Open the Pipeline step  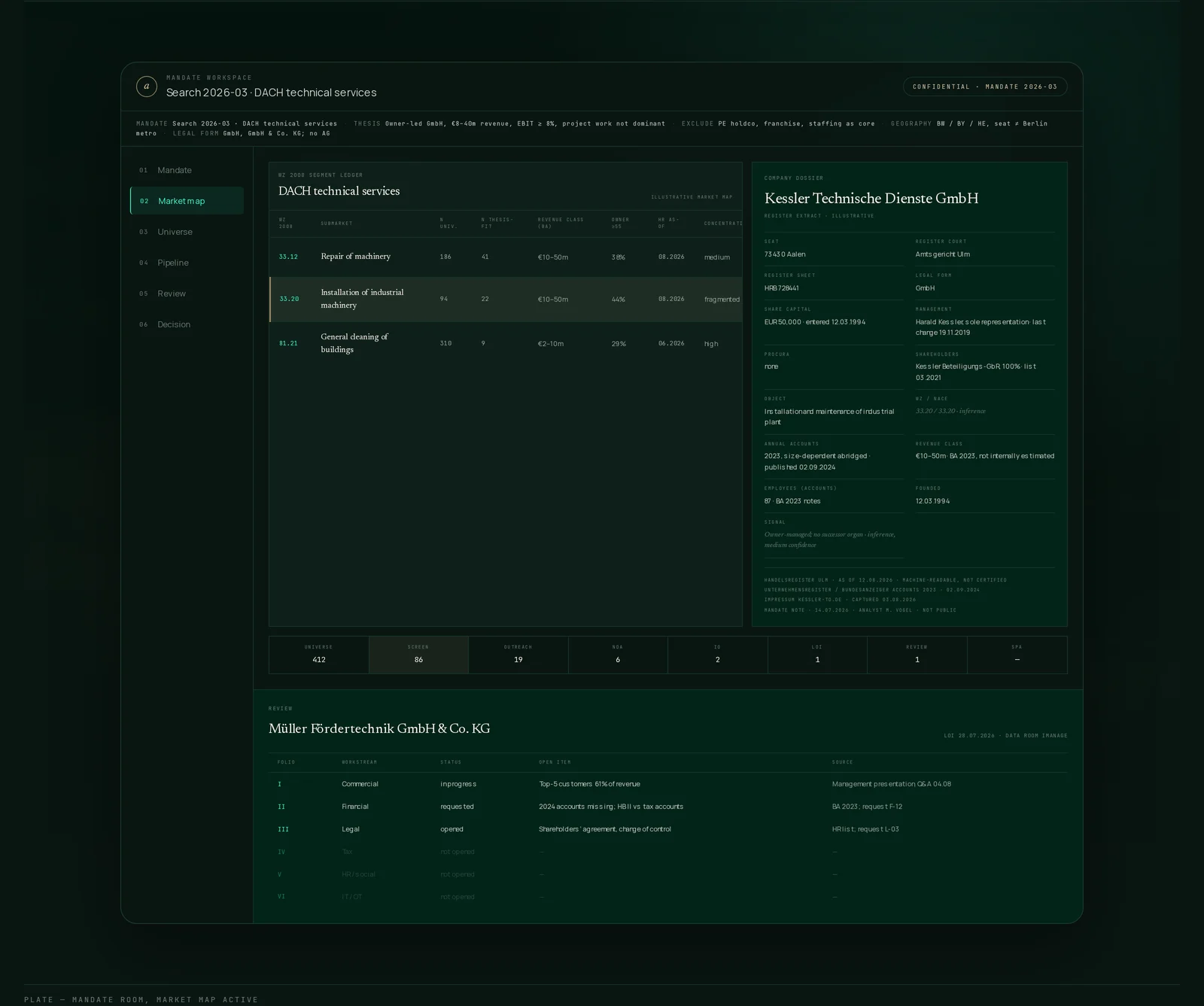[x=187, y=263]
